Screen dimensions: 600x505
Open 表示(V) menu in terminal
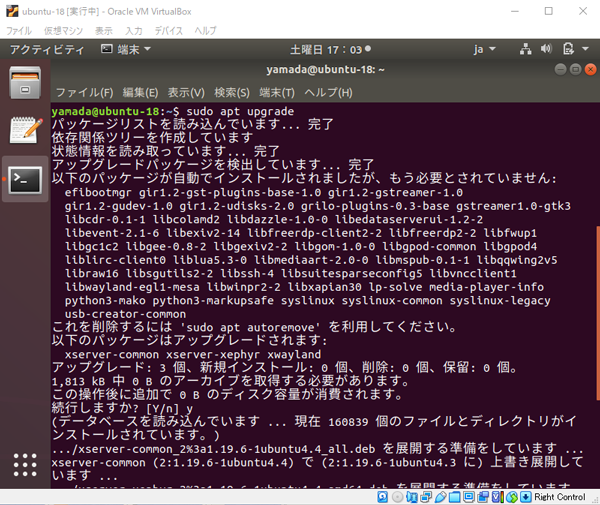pos(186,92)
